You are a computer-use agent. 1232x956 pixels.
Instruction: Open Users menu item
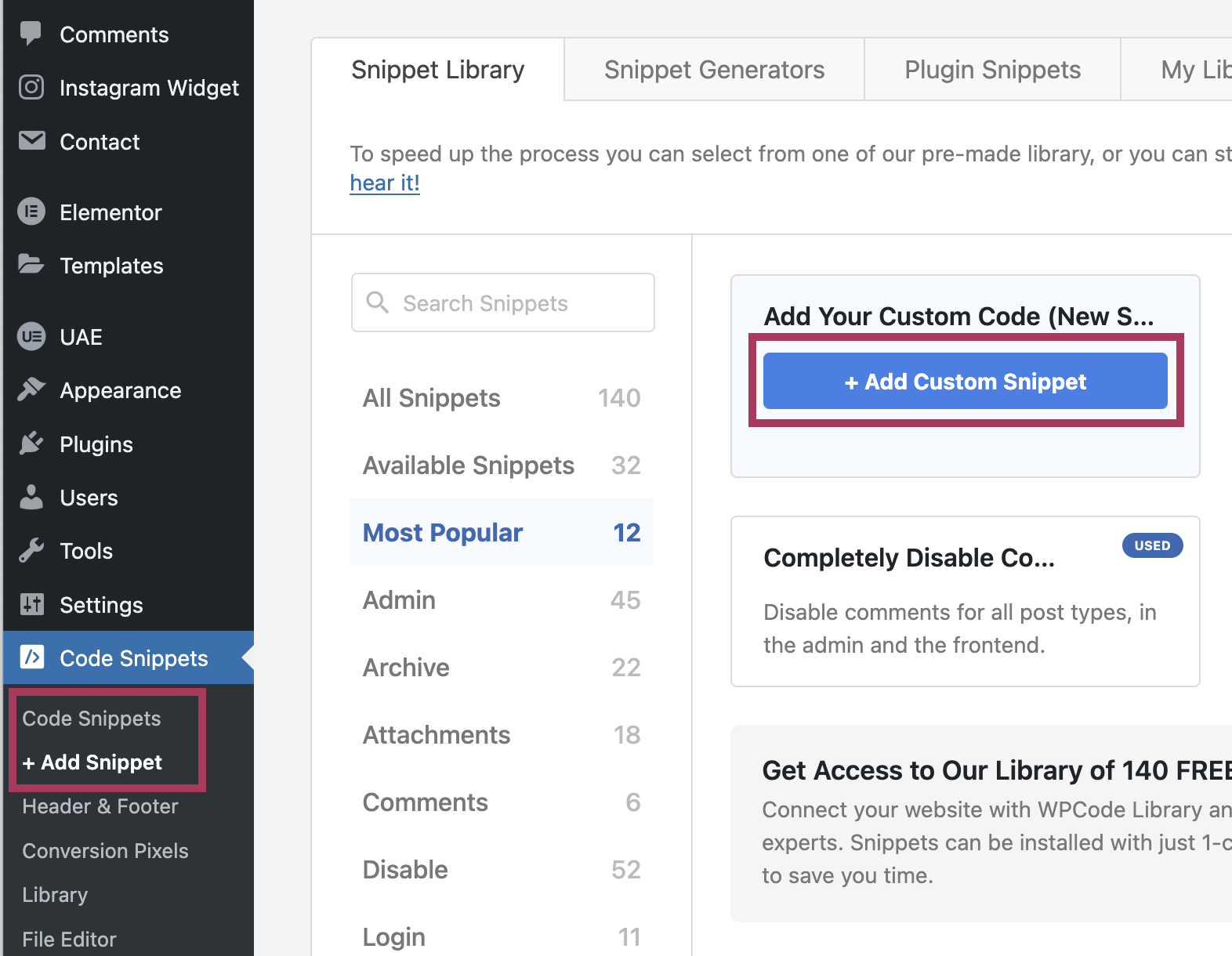click(129, 498)
